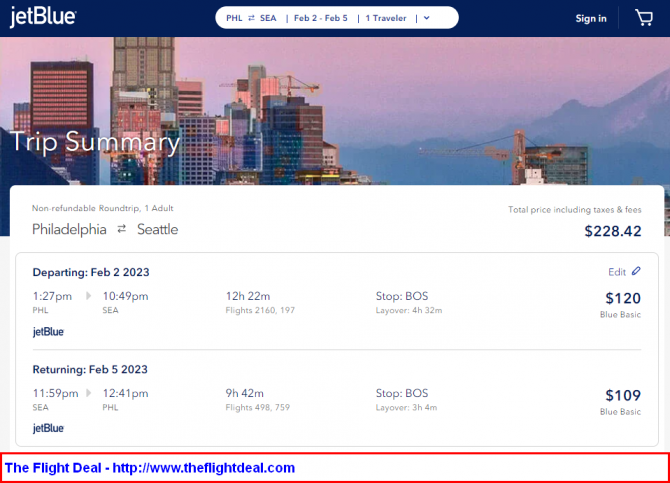The image size is (670, 483).
Task: Open the shopping cart icon
Action: click(x=644, y=18)
